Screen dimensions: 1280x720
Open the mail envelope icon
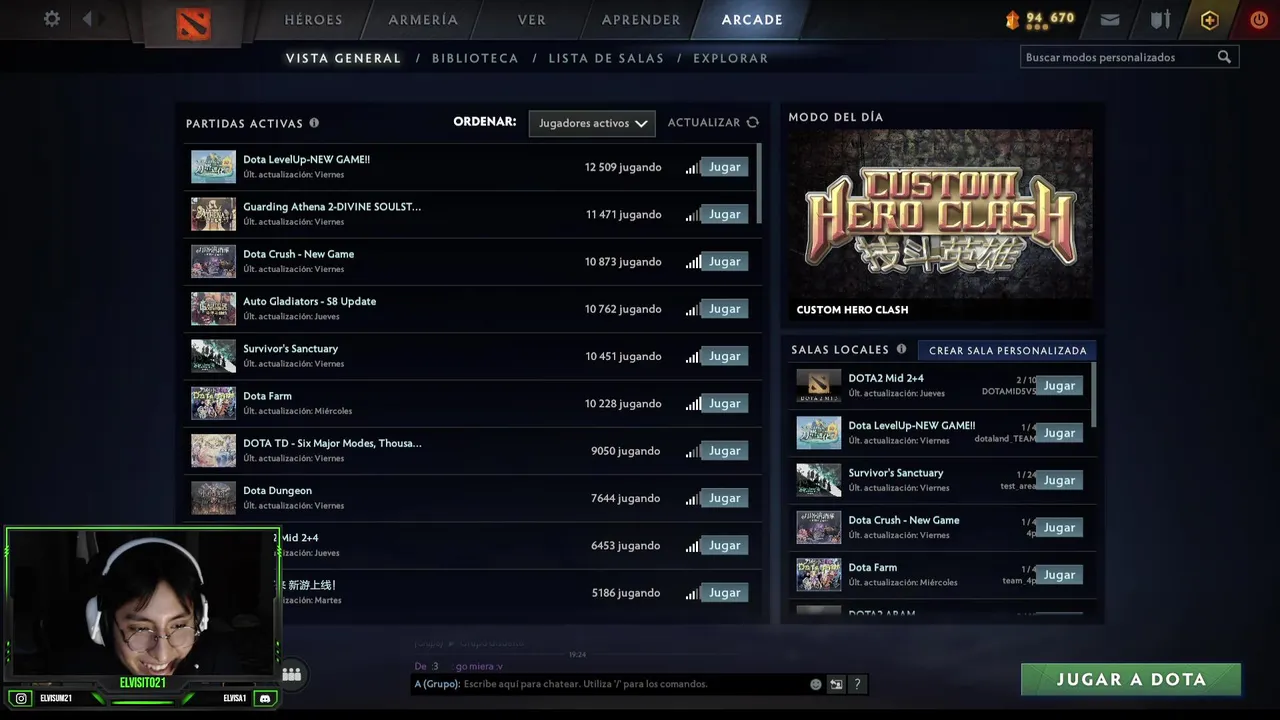click(1110, 19)
